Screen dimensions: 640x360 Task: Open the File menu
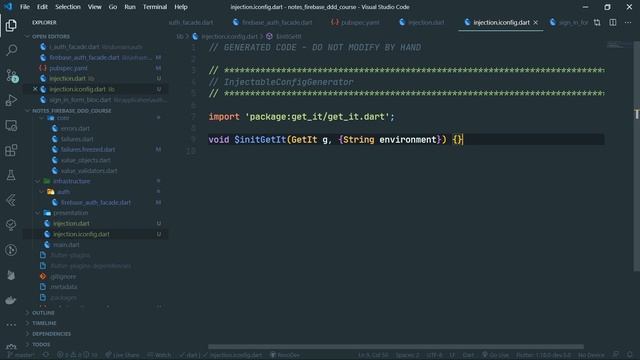coord(24,7)
